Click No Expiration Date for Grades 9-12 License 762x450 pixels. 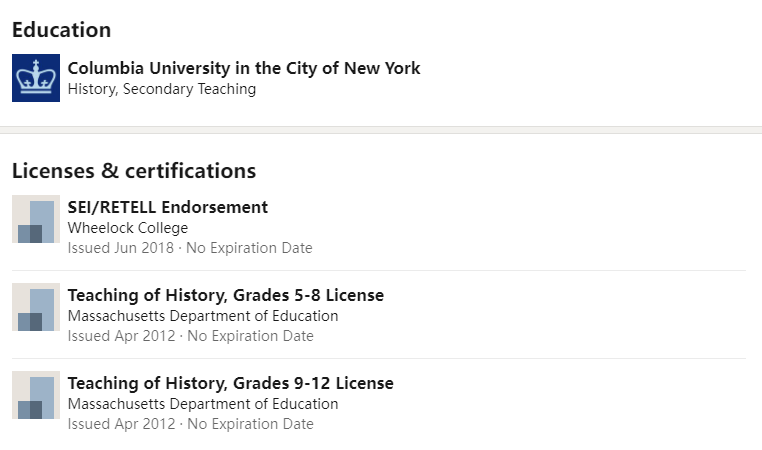(250, 424)
